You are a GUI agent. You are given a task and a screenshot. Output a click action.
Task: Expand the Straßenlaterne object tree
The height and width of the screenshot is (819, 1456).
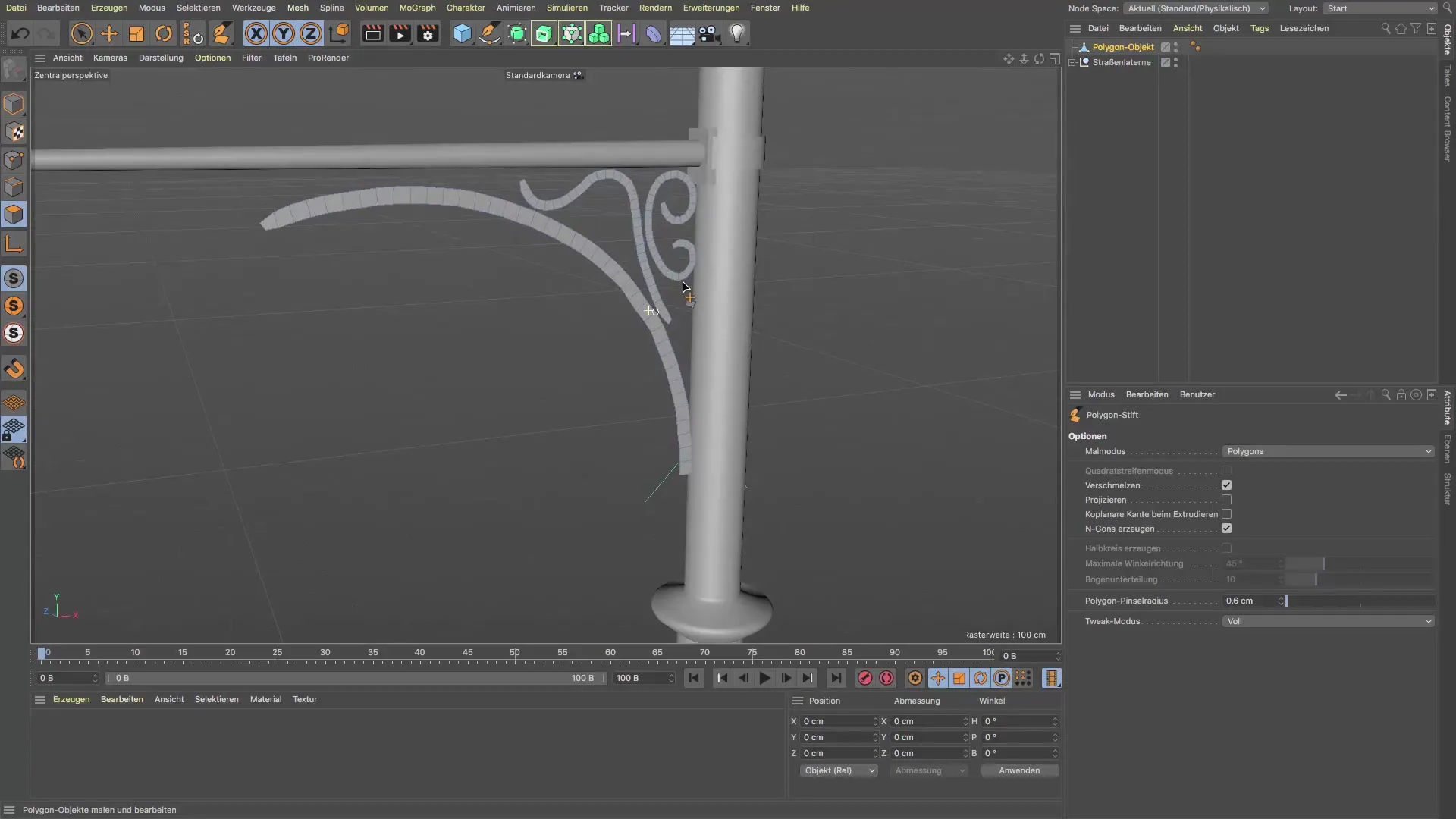[x=1072, y=62]
